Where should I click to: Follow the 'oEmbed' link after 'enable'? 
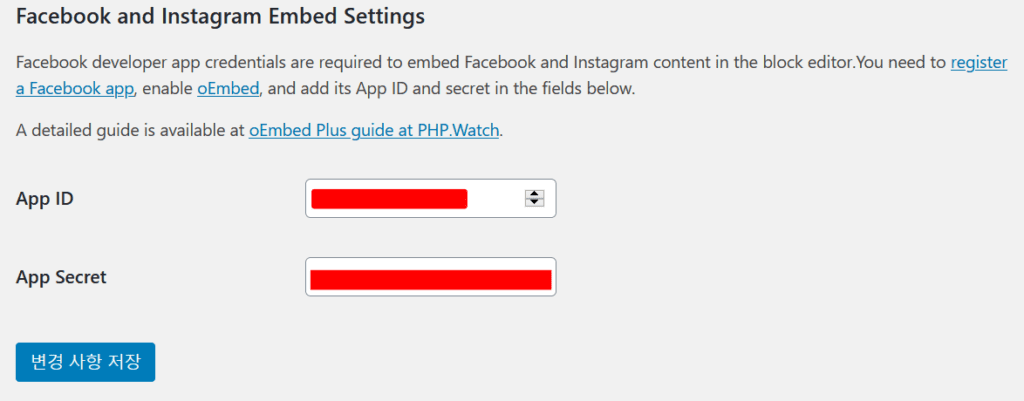pyautogui.click(x=228, y=88)
